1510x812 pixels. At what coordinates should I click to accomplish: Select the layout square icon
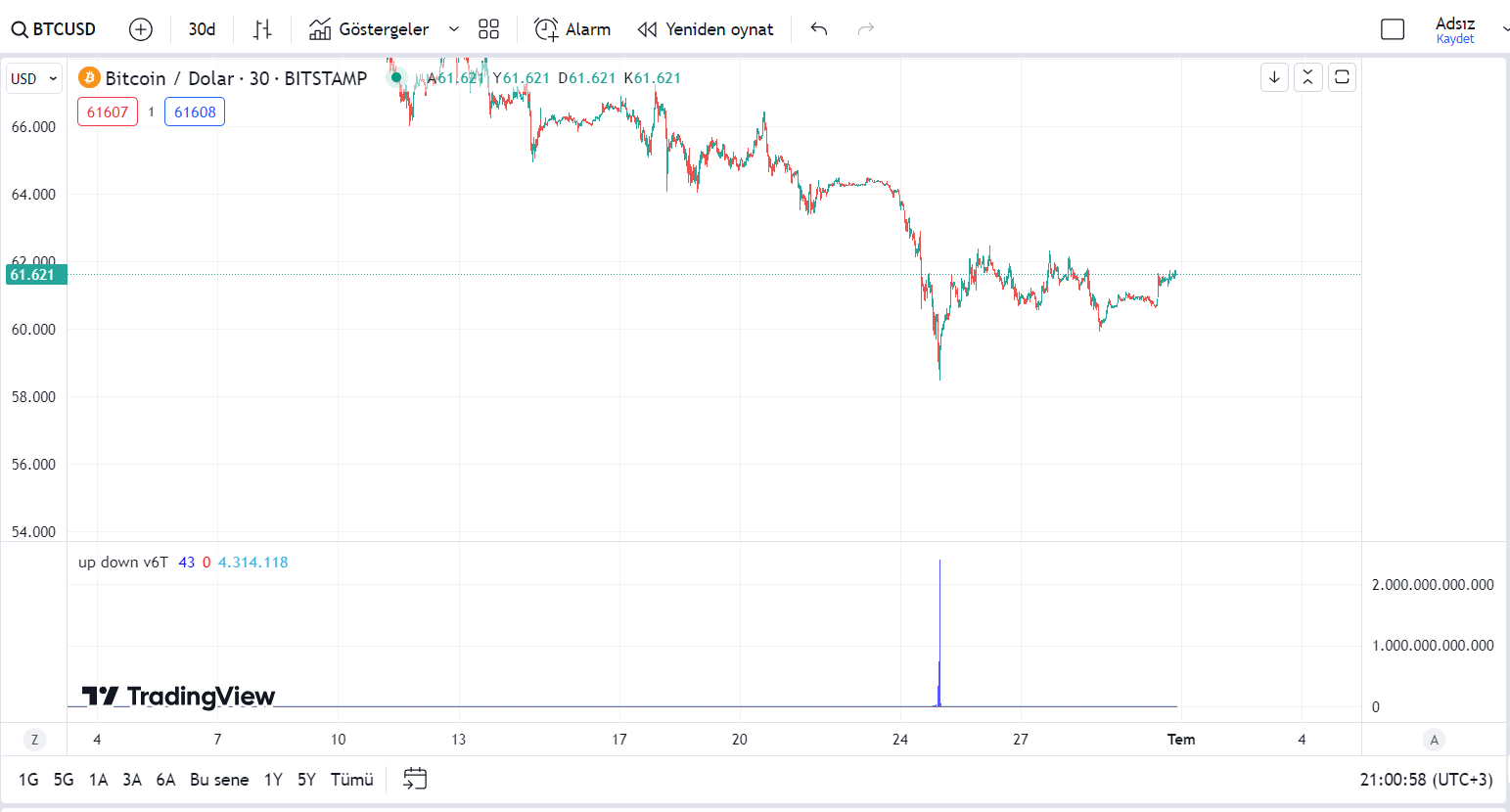click(x=1392, y=29)
